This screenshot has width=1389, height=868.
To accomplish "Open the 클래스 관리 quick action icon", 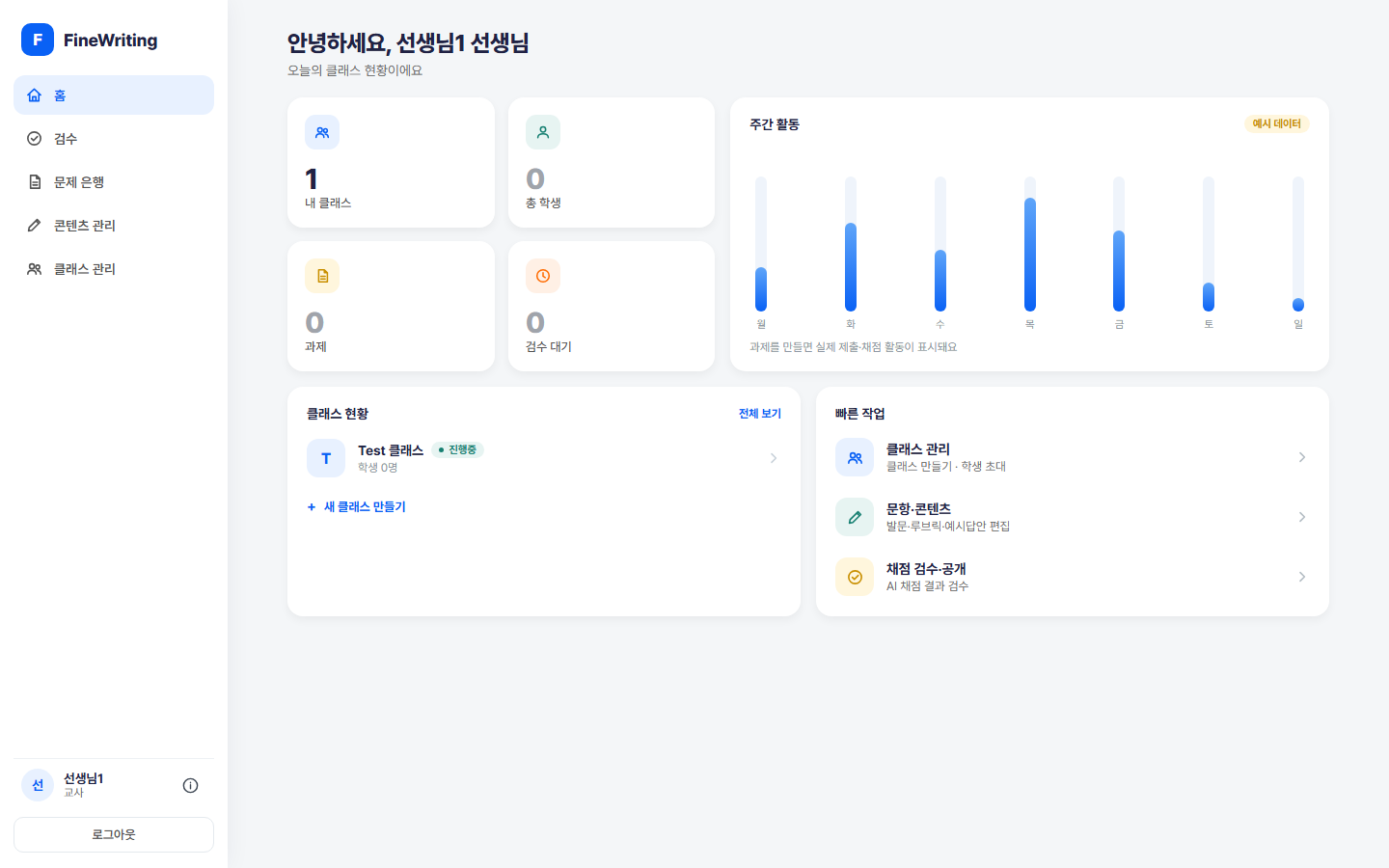I will [855, 457].
